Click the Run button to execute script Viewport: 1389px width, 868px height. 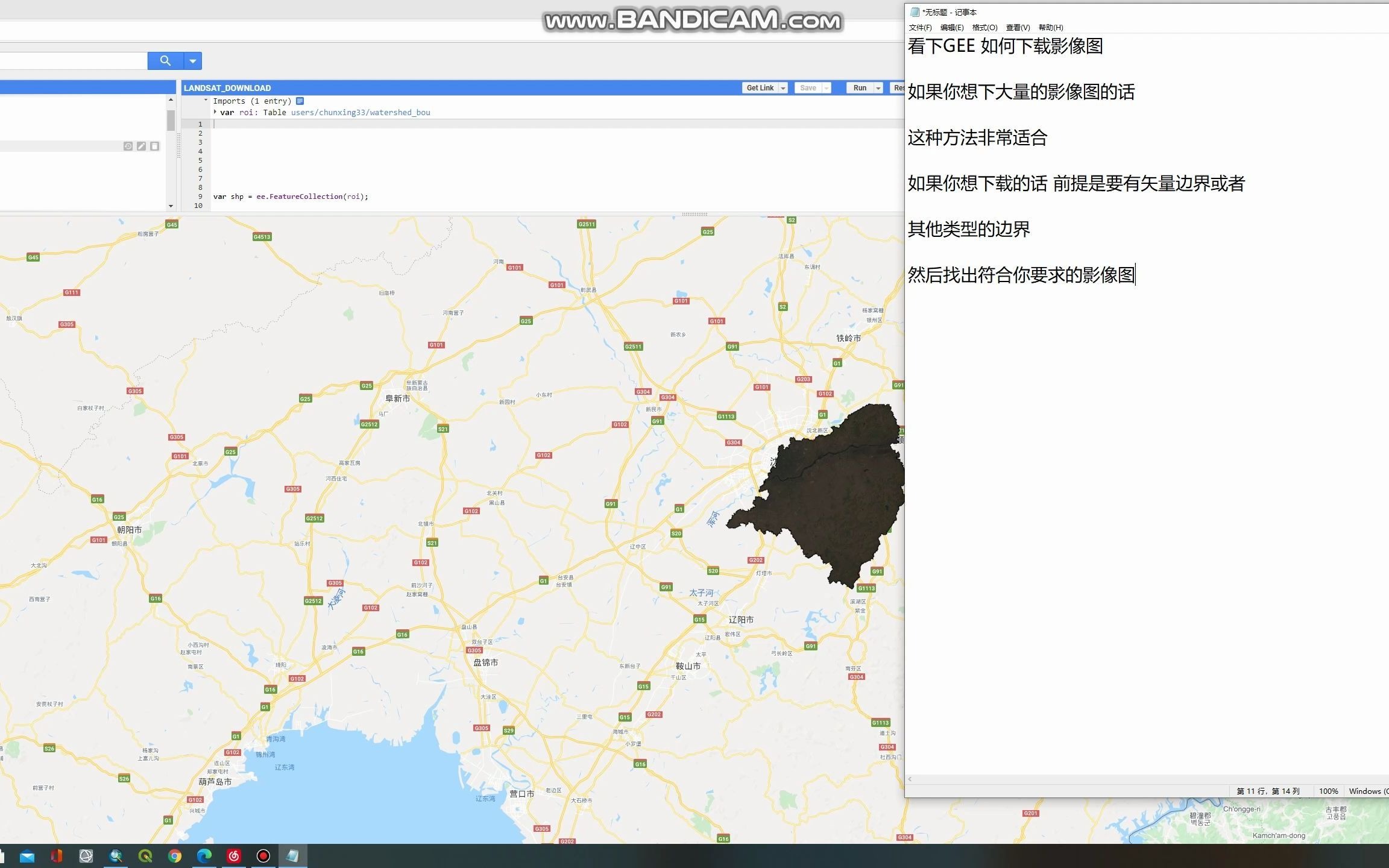point(860,87)
